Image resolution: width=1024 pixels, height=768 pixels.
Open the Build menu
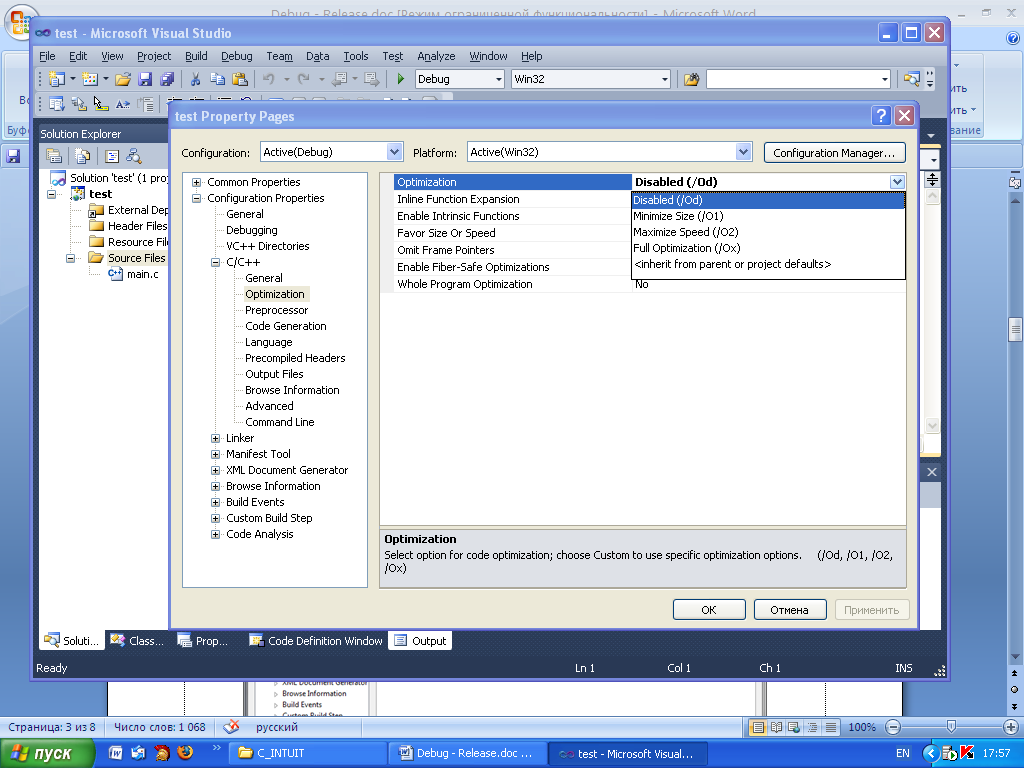pos(196,56)
